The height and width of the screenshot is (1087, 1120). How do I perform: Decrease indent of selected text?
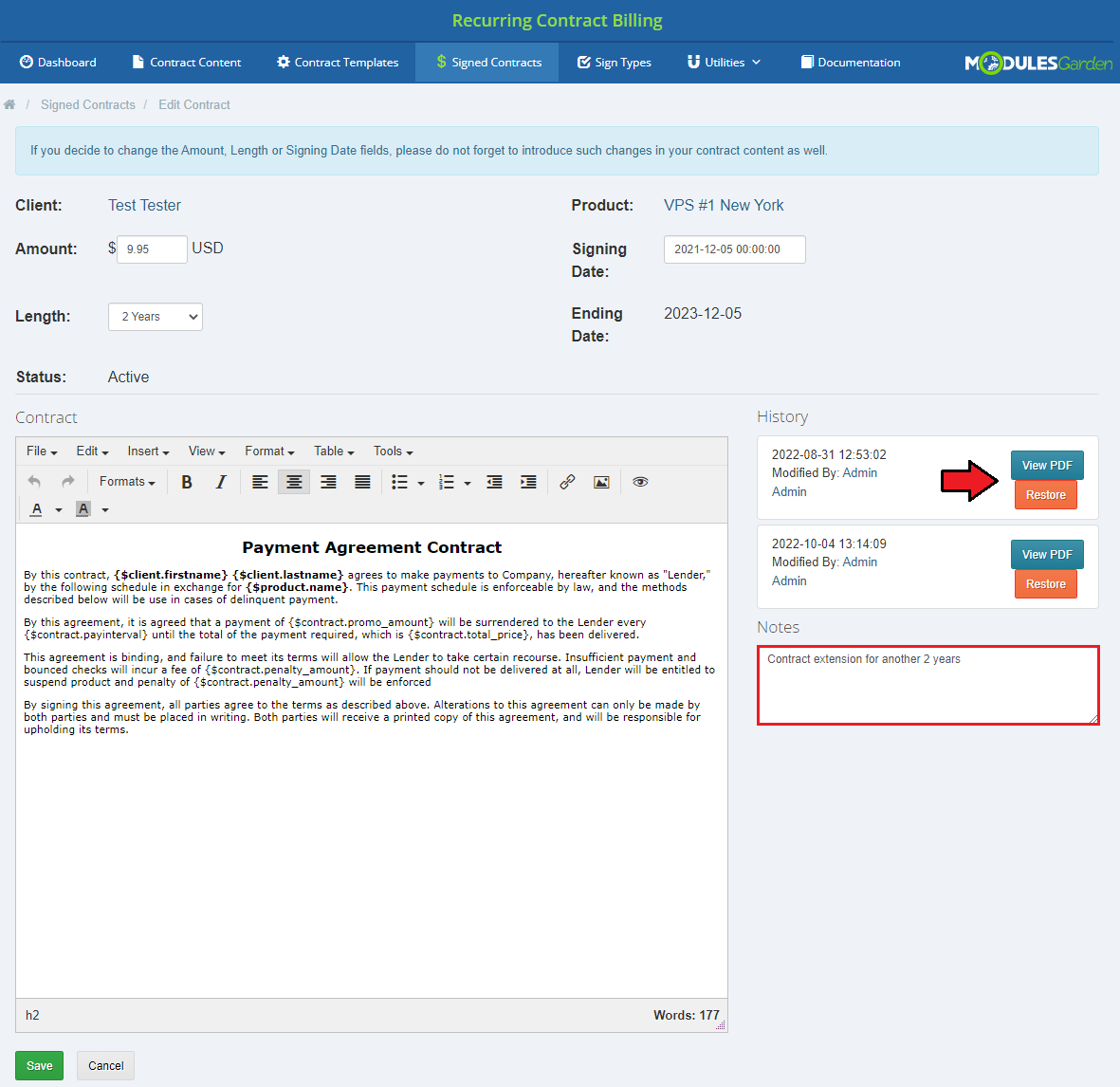tap(494, 482)
